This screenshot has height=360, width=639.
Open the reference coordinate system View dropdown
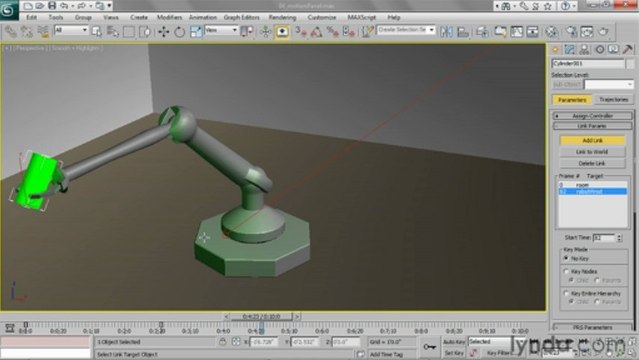tap(221, 30)
